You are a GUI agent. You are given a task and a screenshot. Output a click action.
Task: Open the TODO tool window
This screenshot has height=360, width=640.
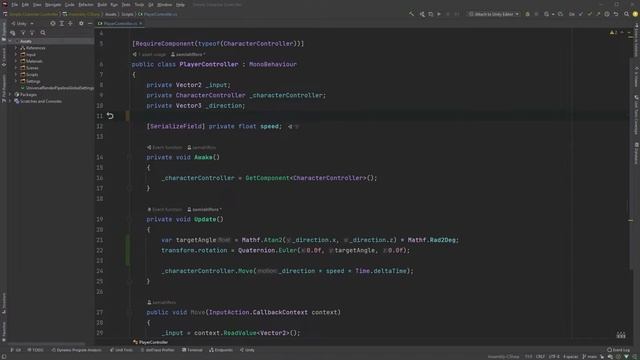(36, 350)
